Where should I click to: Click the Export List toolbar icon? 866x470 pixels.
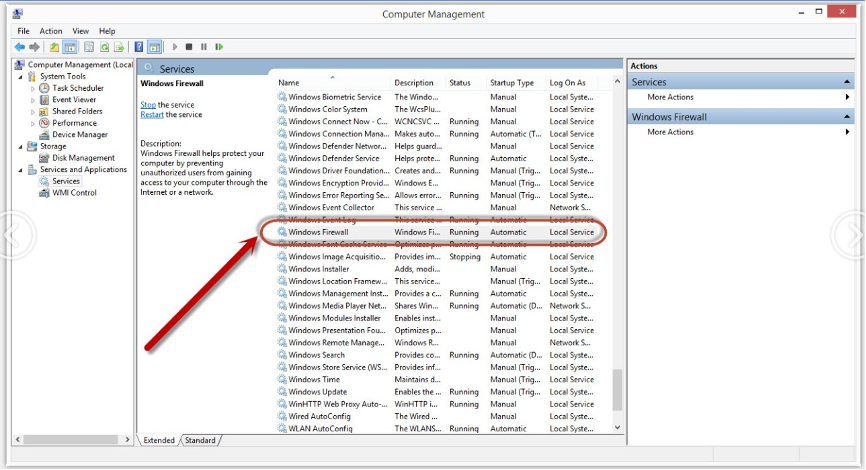(120, 47)
